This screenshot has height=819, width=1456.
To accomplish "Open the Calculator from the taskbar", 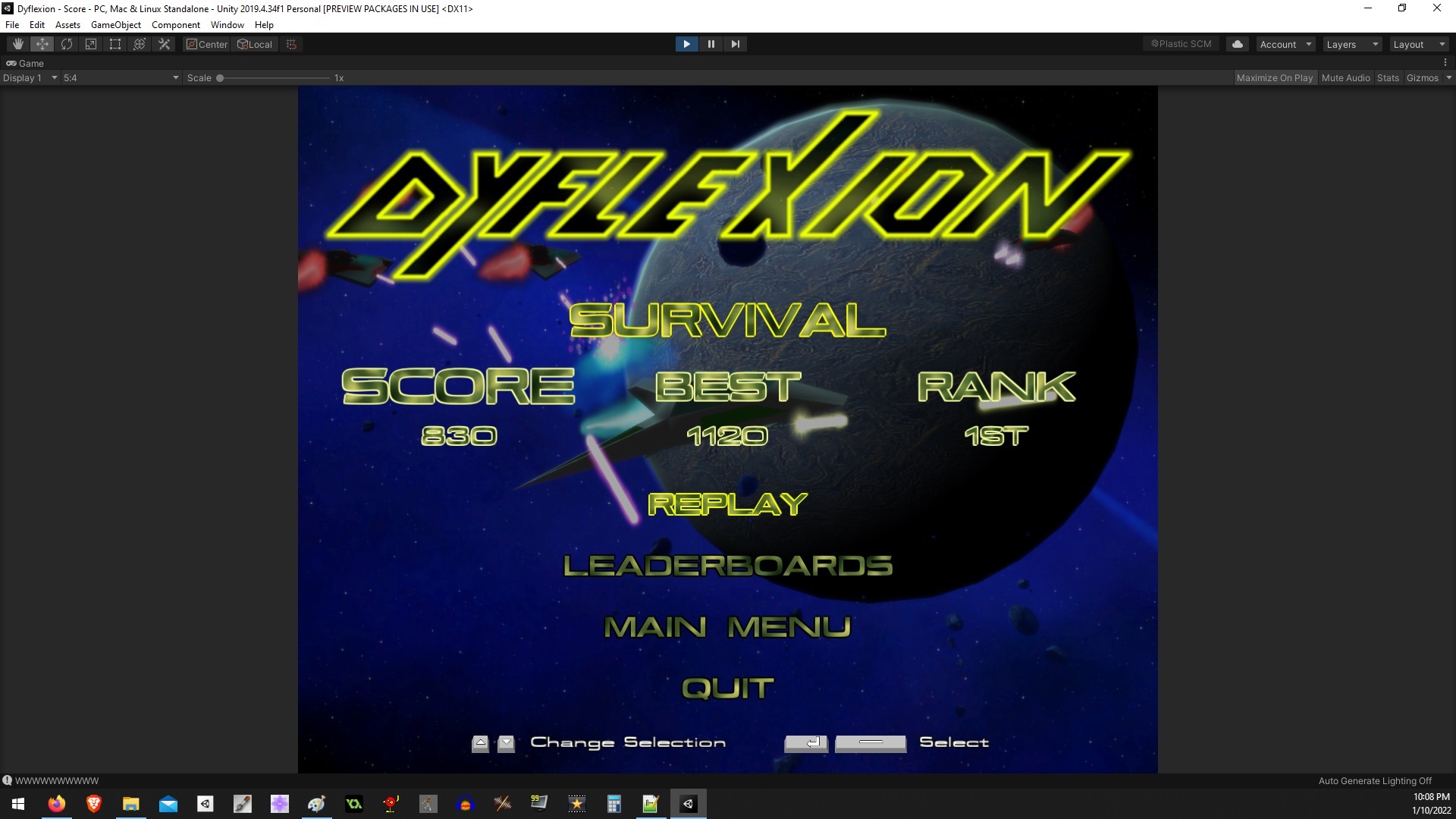I will tap(614, 804).
